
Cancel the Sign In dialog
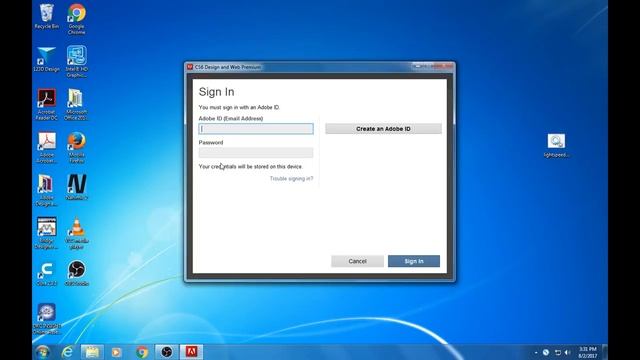(x=357, y=261)
